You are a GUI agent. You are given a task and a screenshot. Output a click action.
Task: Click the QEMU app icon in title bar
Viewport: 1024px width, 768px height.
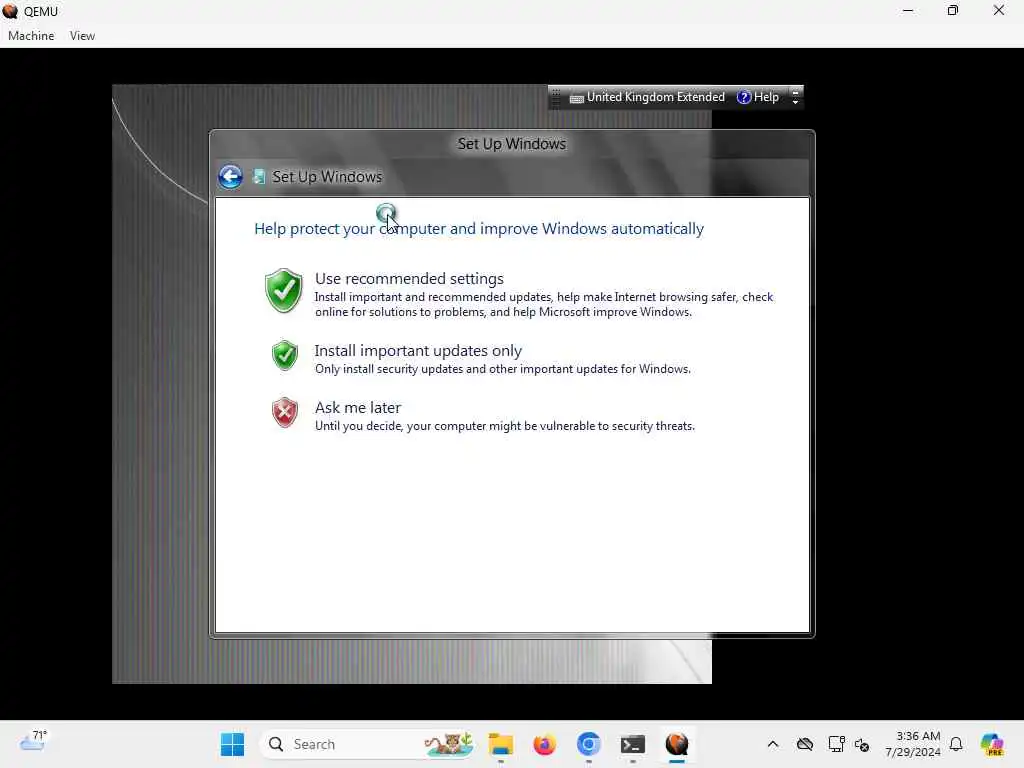pos(10,11)
